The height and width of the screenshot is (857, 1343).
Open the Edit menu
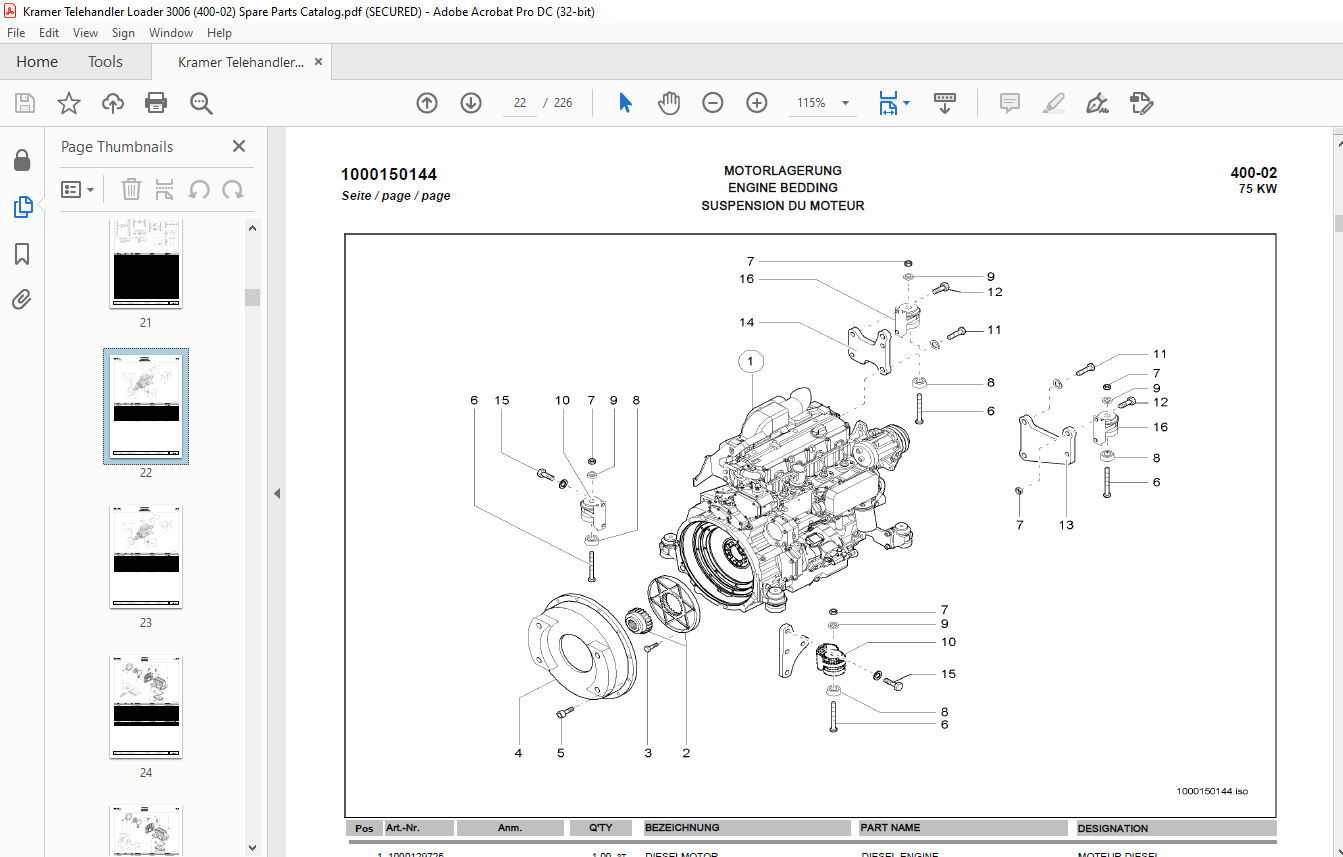[x=49, y=33]
